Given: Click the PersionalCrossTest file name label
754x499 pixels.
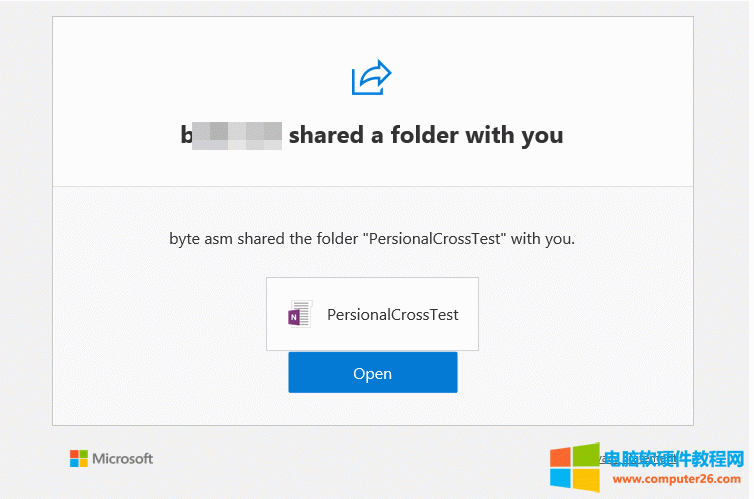Looking at the screenshot, I should point(393,314).
